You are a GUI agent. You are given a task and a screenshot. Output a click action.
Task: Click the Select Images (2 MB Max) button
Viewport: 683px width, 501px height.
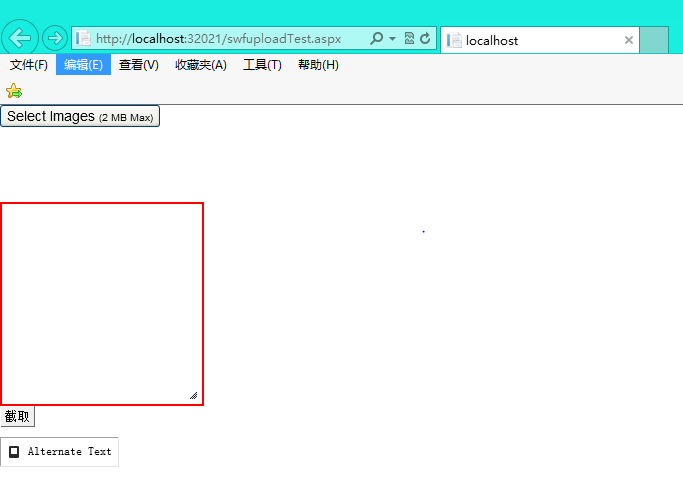point(80,116)
